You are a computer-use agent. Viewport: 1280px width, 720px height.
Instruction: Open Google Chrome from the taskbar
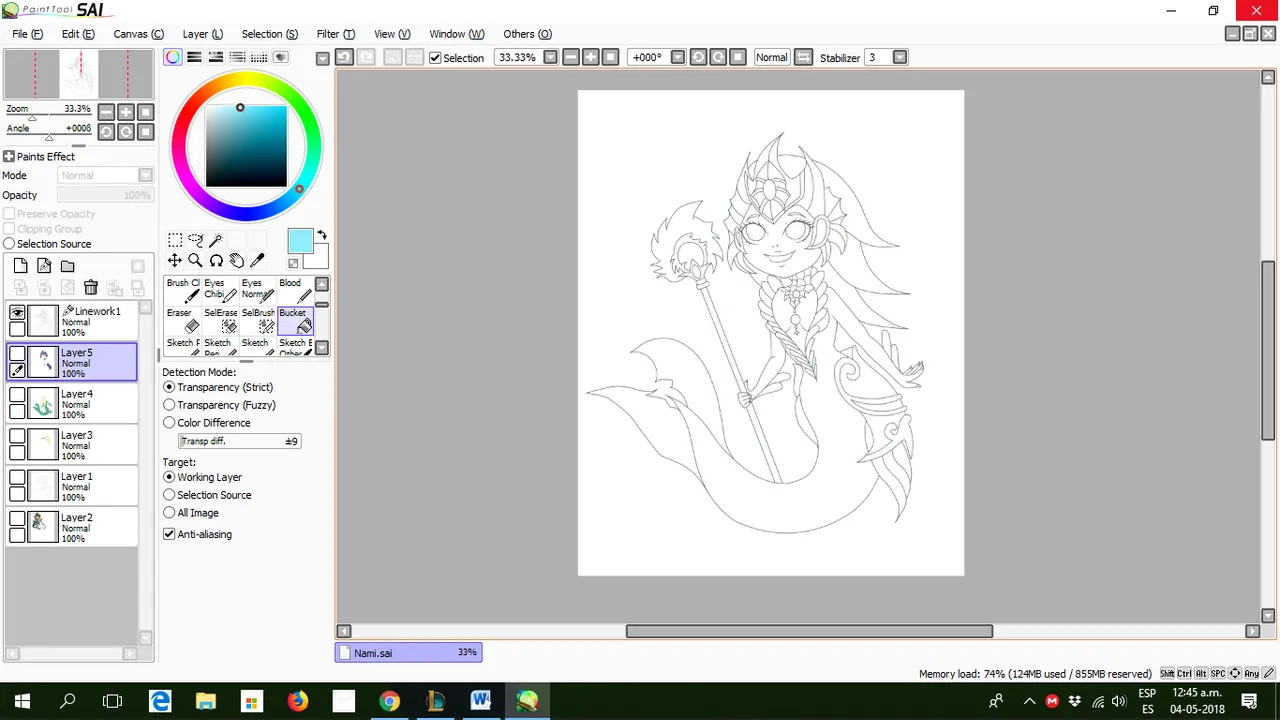click(389, 701)
